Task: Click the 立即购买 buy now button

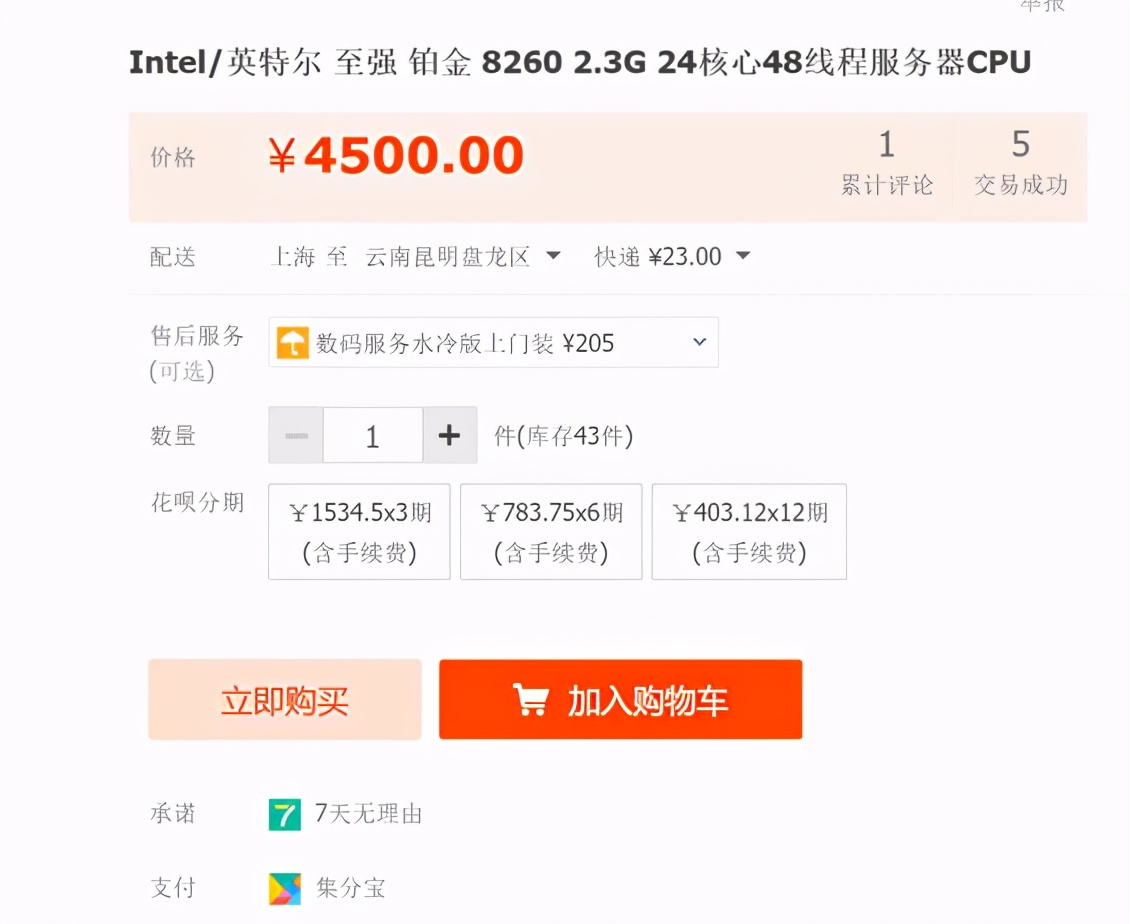Action: [284, 698]
